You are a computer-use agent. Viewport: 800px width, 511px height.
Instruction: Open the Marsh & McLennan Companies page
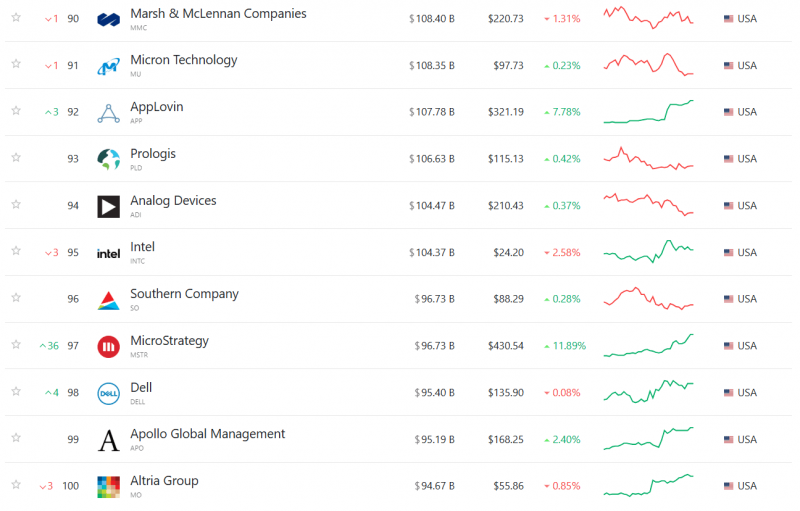coord(218,14)
